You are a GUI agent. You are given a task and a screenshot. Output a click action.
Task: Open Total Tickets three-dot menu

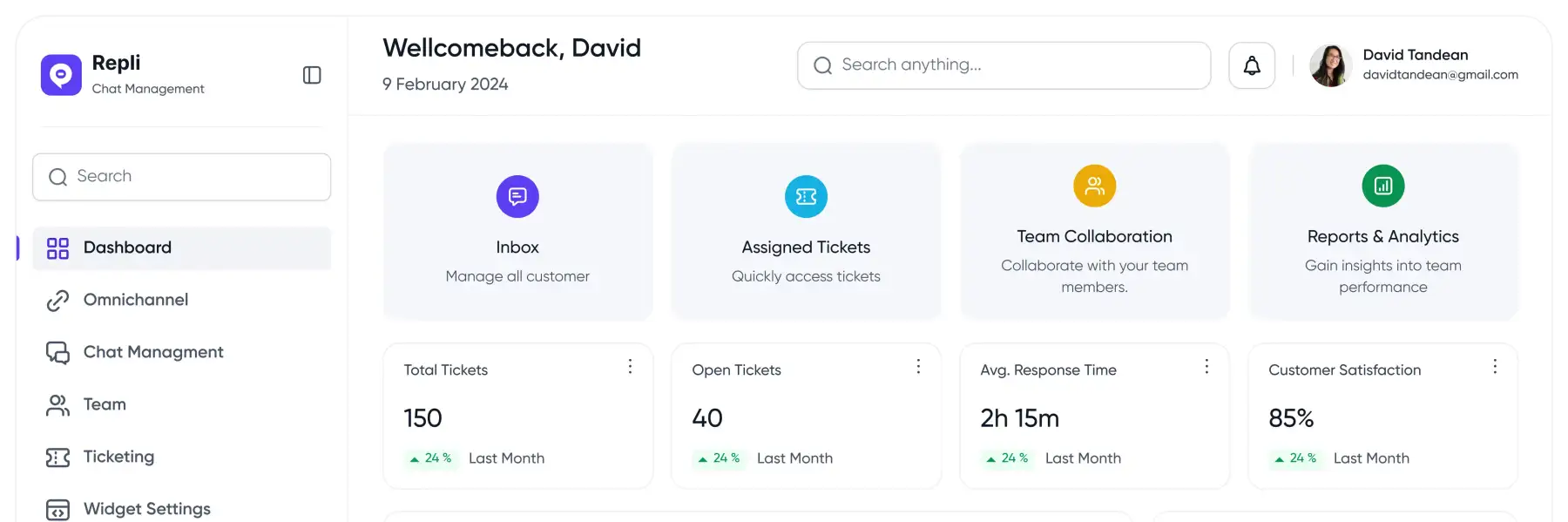tap(630, 367)
